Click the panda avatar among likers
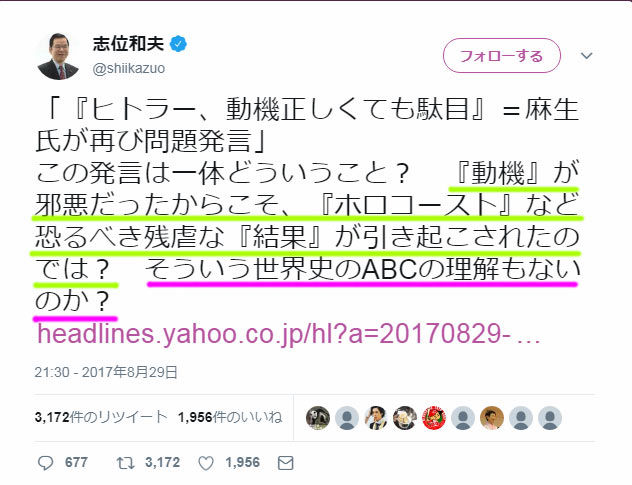This screenshot has height=485, width=632. pyautogui.click(x=318, y=418)
